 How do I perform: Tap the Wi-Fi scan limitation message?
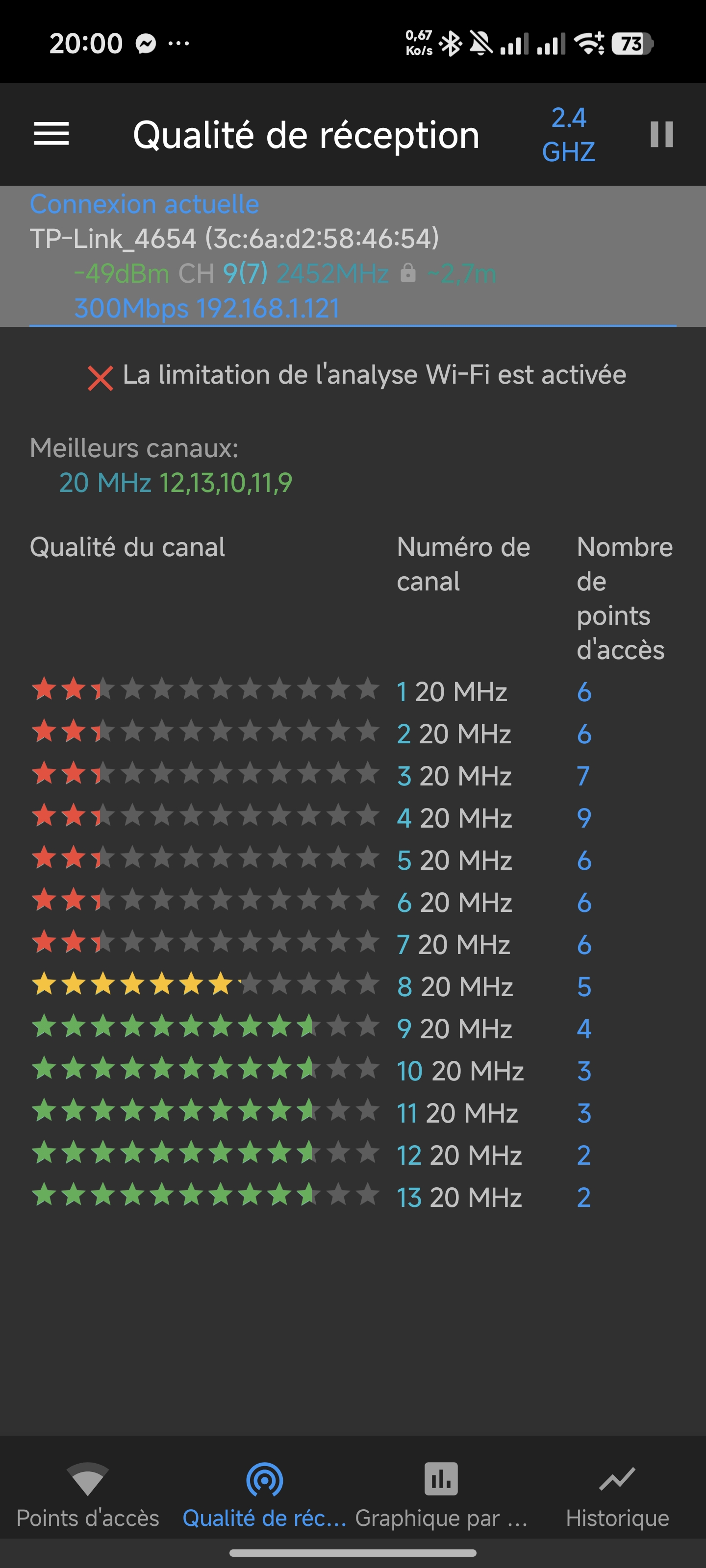pos(374,375)
